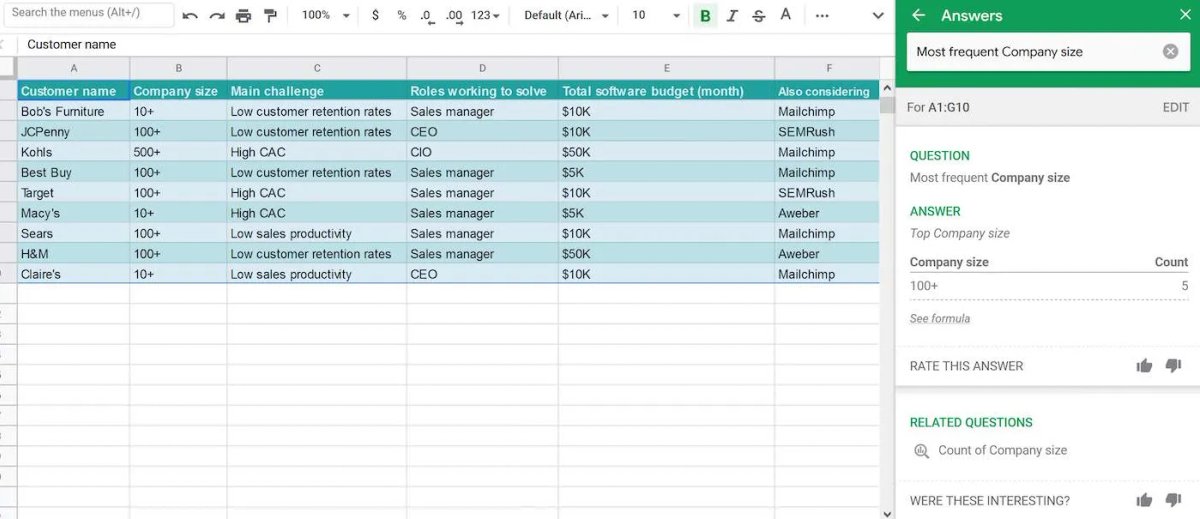Rate this answer thumbs up
Viewport: 1200px width, 519px height.
(x=1144, y=366)
